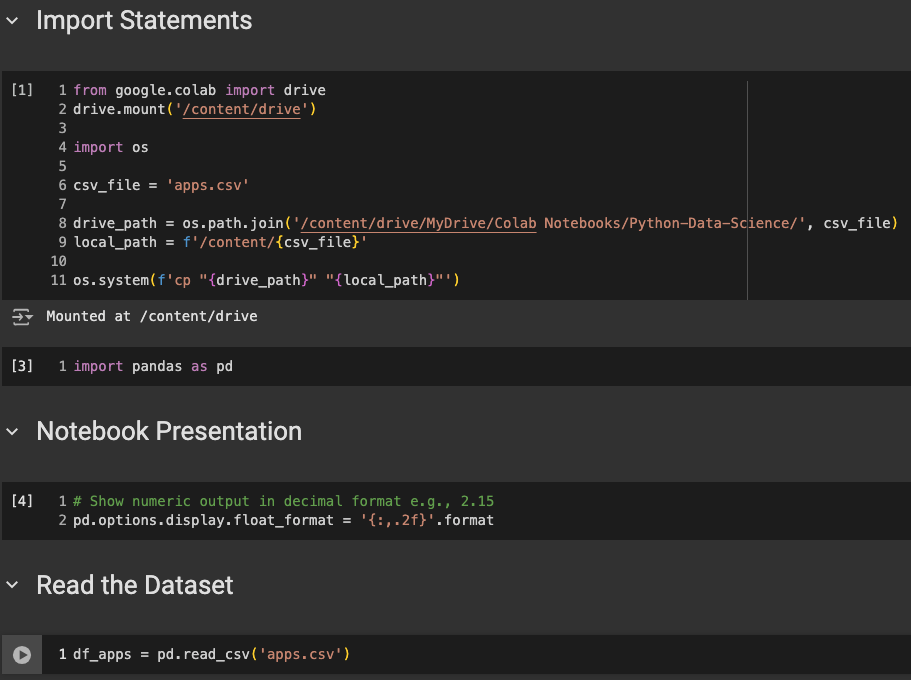
Task: Collapse the Read the Dataset section
Action: coord(13,586)
